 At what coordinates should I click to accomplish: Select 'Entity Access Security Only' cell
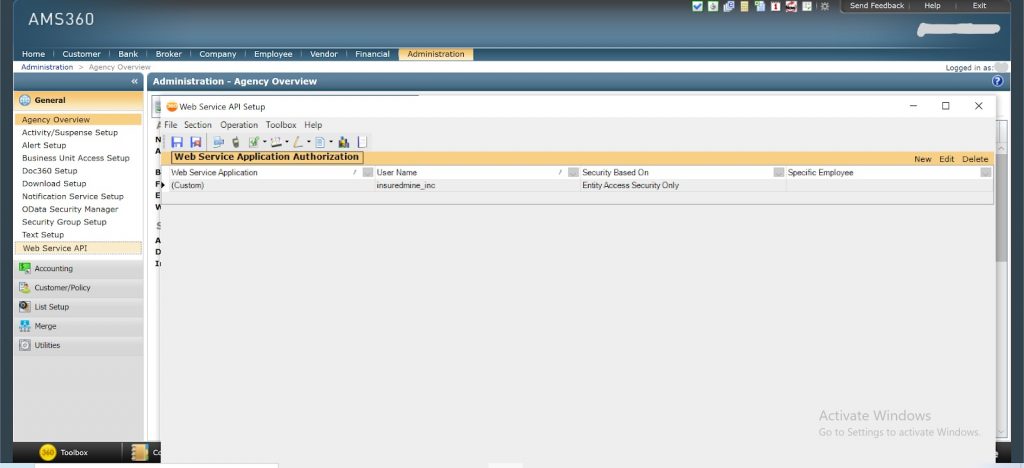click(683, 185)
